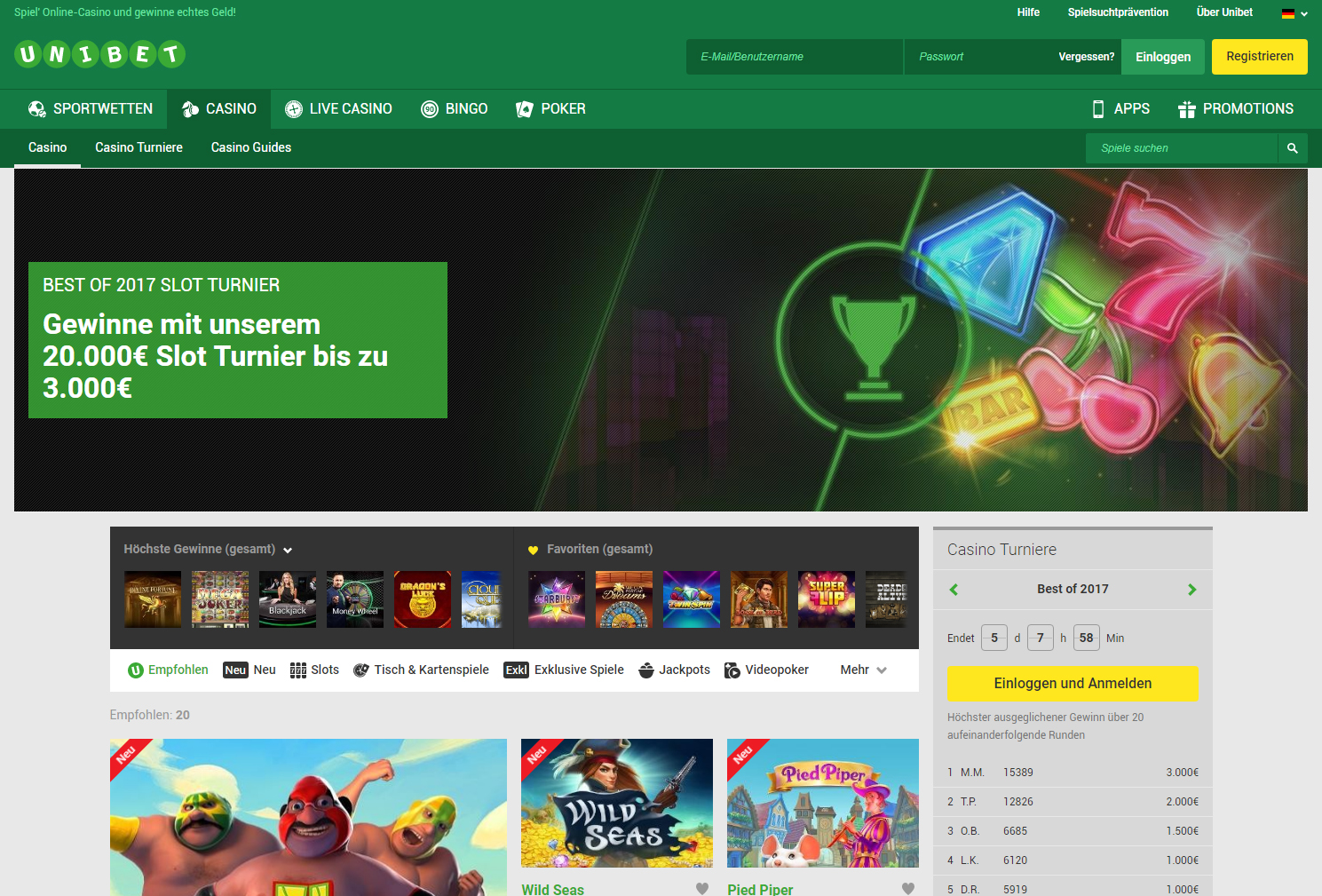
Task: Open the Sportwetten section icon
Action: [37, 108]
